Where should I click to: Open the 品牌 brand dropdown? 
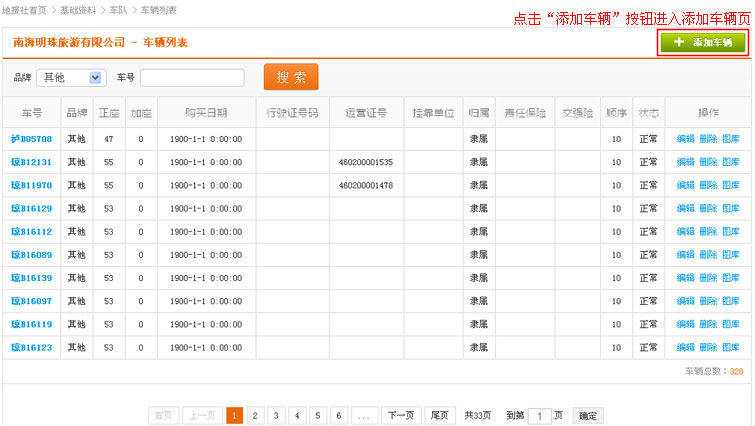[x=73, y=77]
